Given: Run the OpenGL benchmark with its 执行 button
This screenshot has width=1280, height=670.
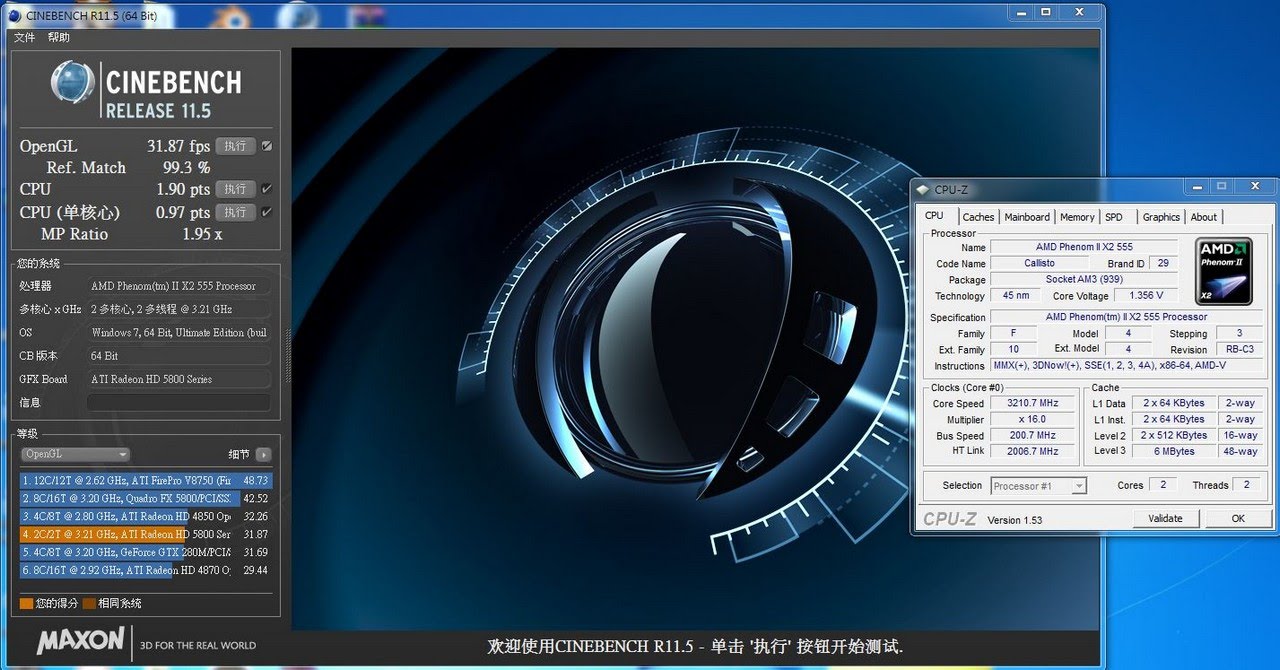Looking at the screenshot, I should (235, 146).
